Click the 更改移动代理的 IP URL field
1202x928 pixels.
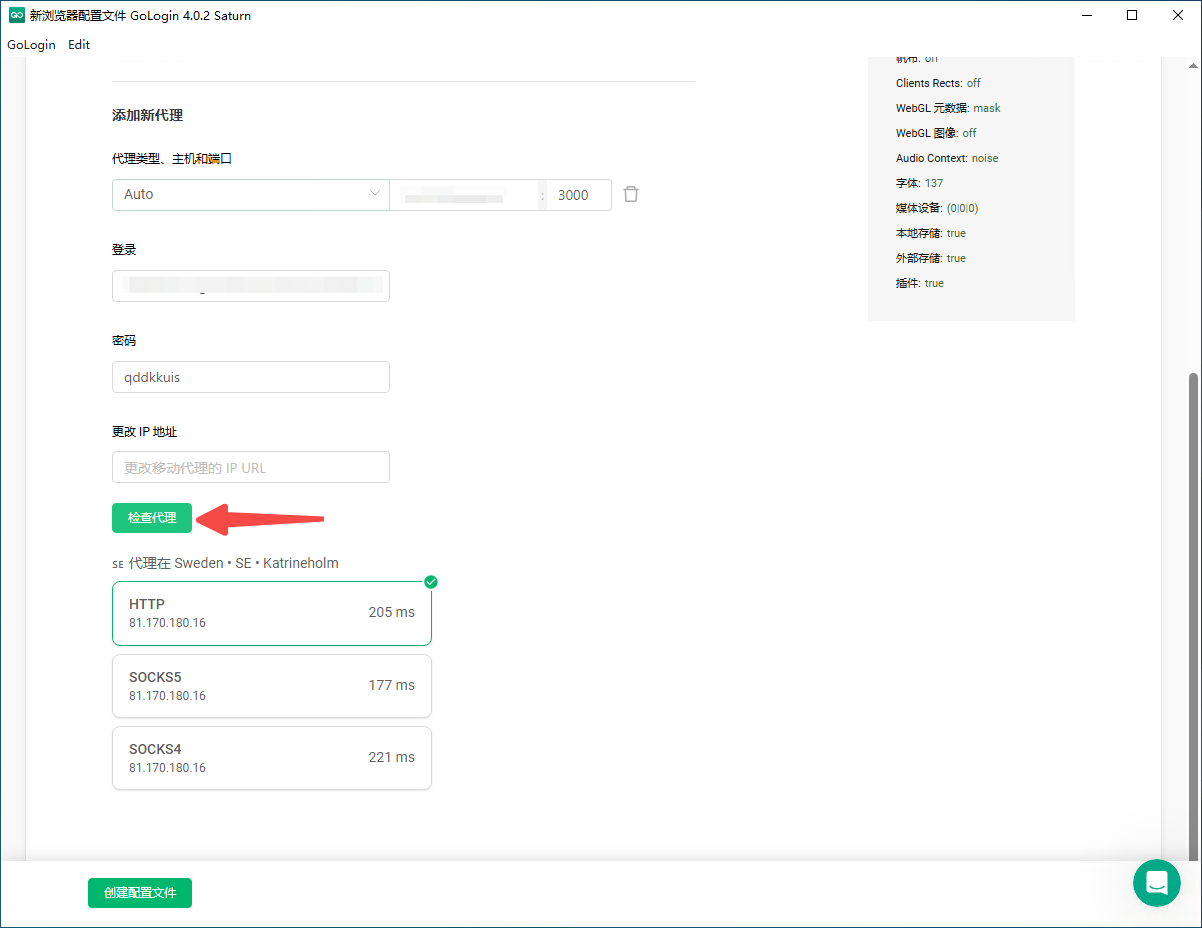point(250,468)
